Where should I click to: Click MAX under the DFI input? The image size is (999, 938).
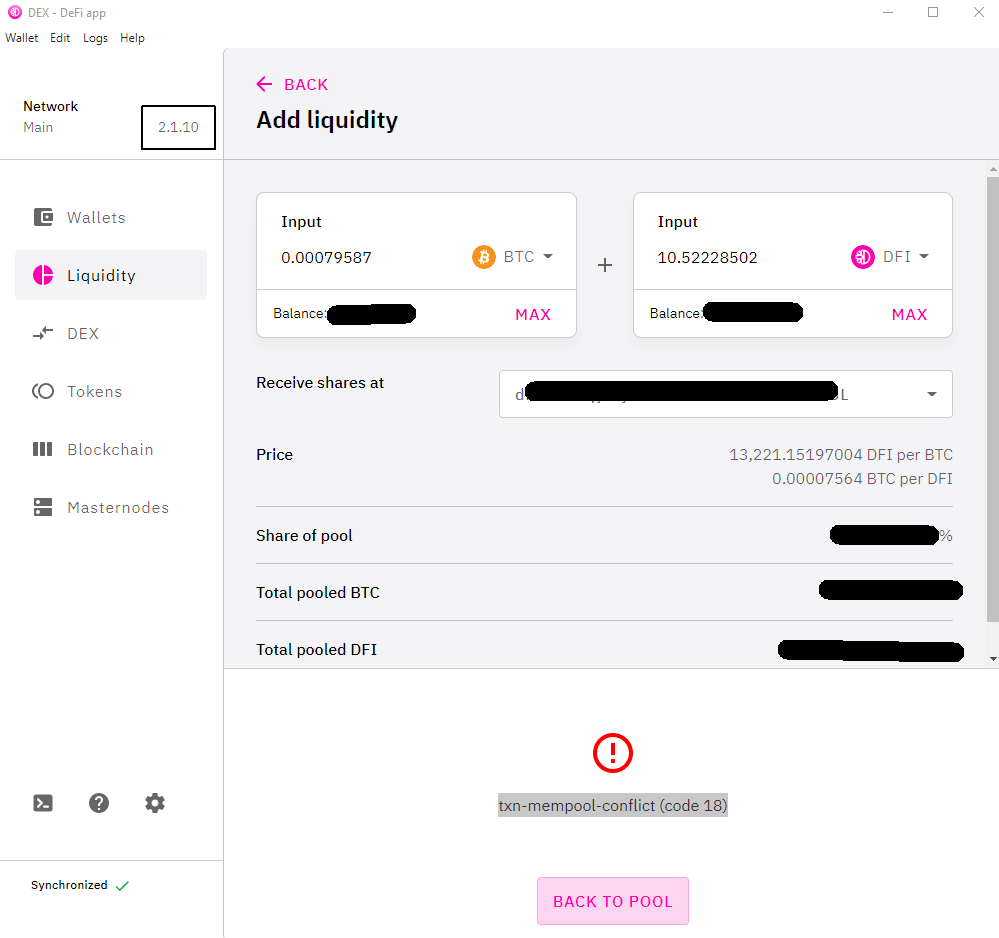tap(909, 314)
